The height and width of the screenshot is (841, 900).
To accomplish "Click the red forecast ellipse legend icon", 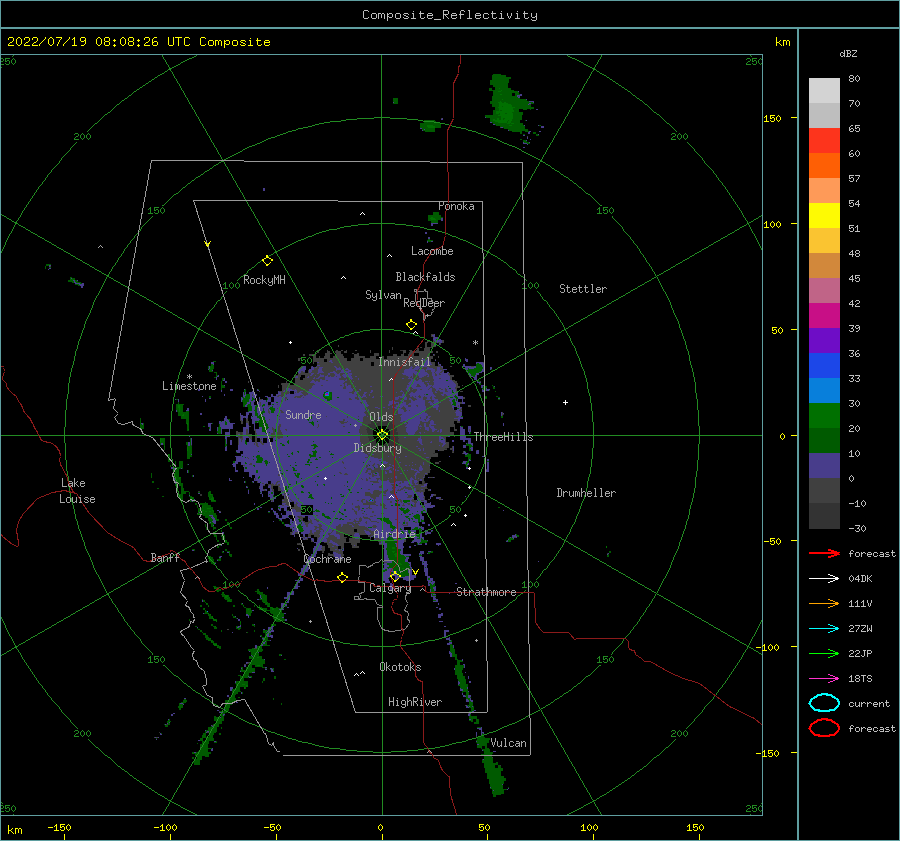I will tap(824, 728).
